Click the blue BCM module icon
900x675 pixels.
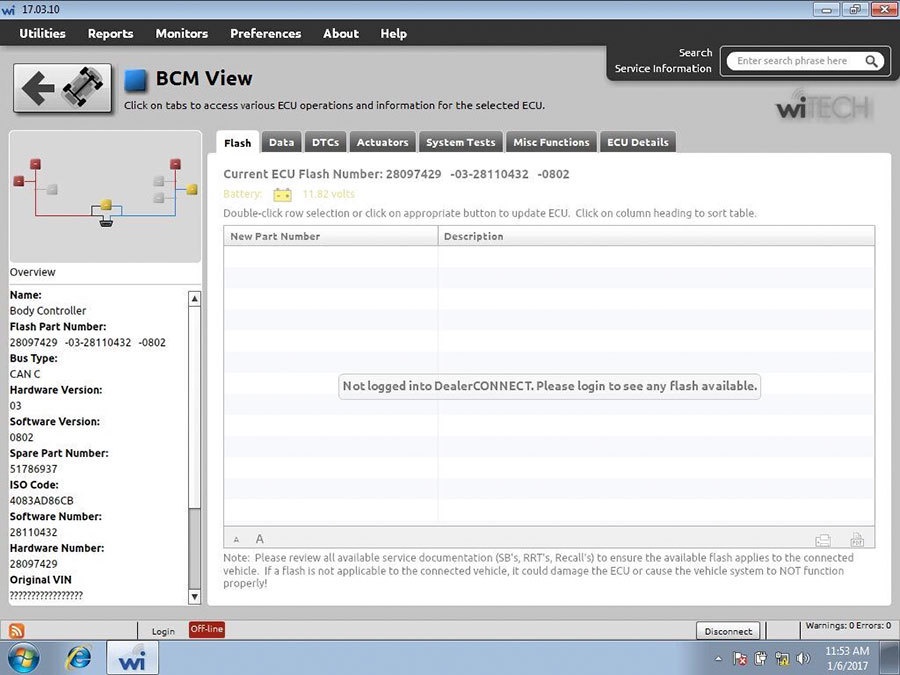(x=137, y=80)
